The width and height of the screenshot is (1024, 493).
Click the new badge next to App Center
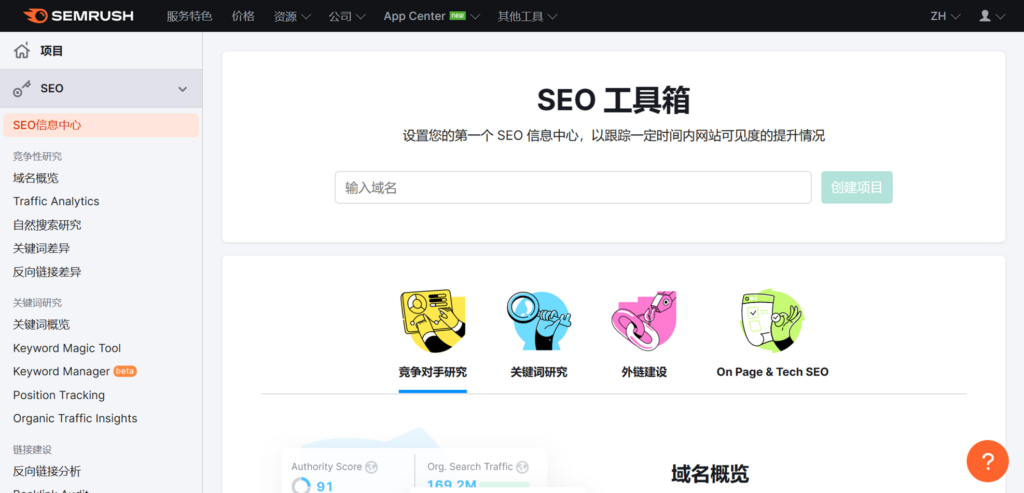[x=458, y=16]
